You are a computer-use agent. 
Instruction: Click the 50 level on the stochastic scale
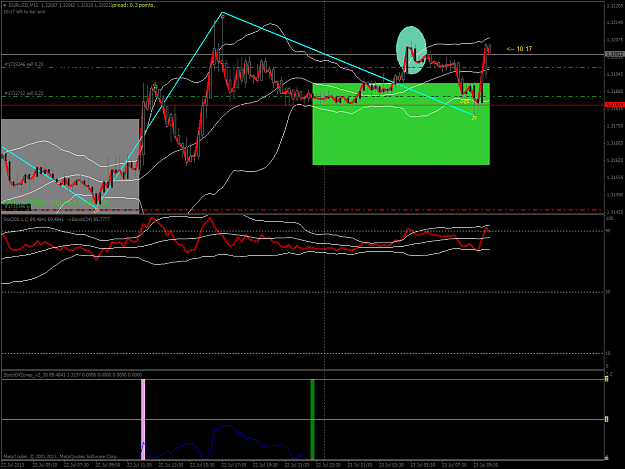click(x=608, y=292)
